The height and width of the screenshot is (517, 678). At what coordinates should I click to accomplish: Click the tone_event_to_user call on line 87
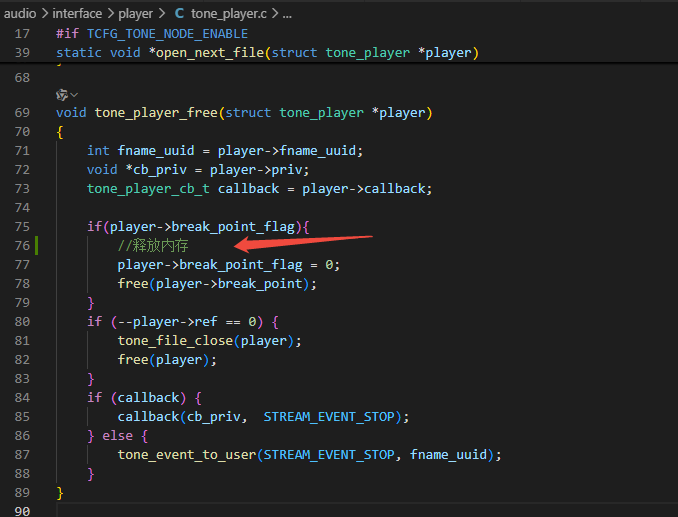[x=310, y=455]
